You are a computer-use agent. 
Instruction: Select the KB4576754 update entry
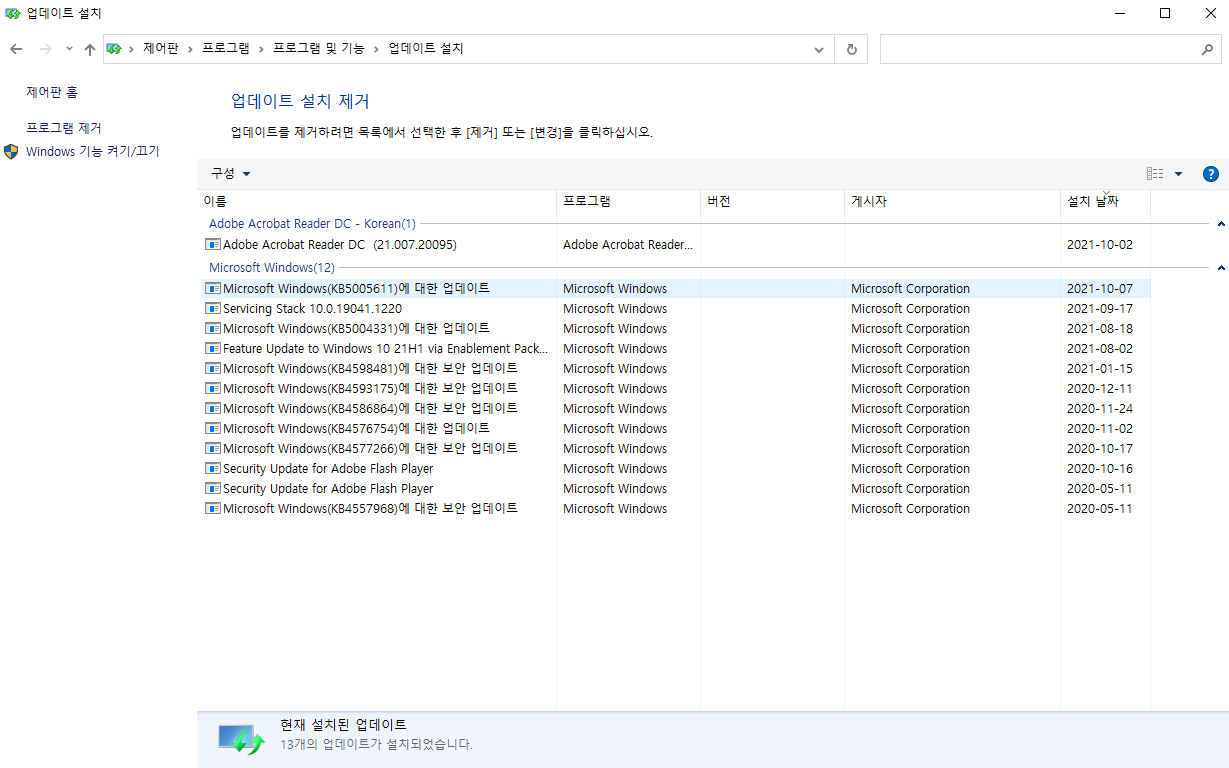coord(356,428)
